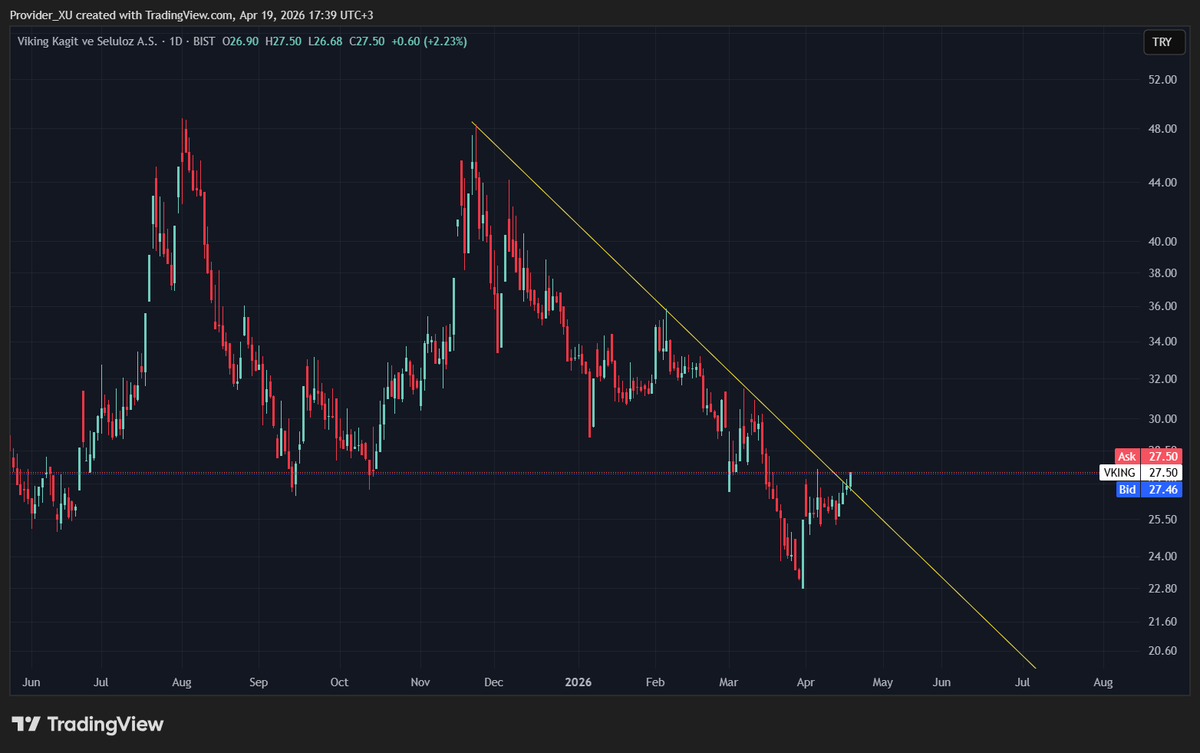Click the Dec time axis label
The width and height of the screenshot is (1200, 753).
tap(493, 683)
